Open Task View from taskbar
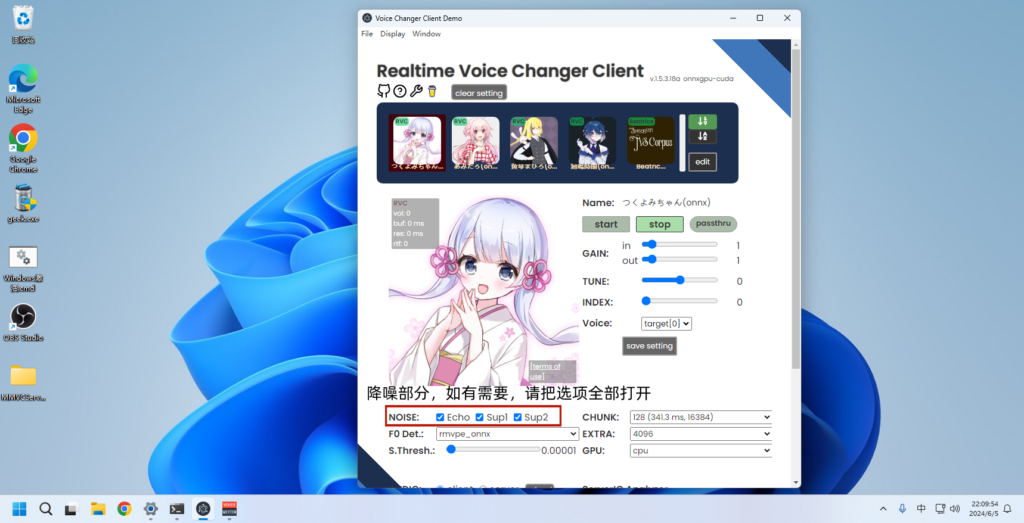The height and width of the screenshot is (523, 1024). pos(71,509)
